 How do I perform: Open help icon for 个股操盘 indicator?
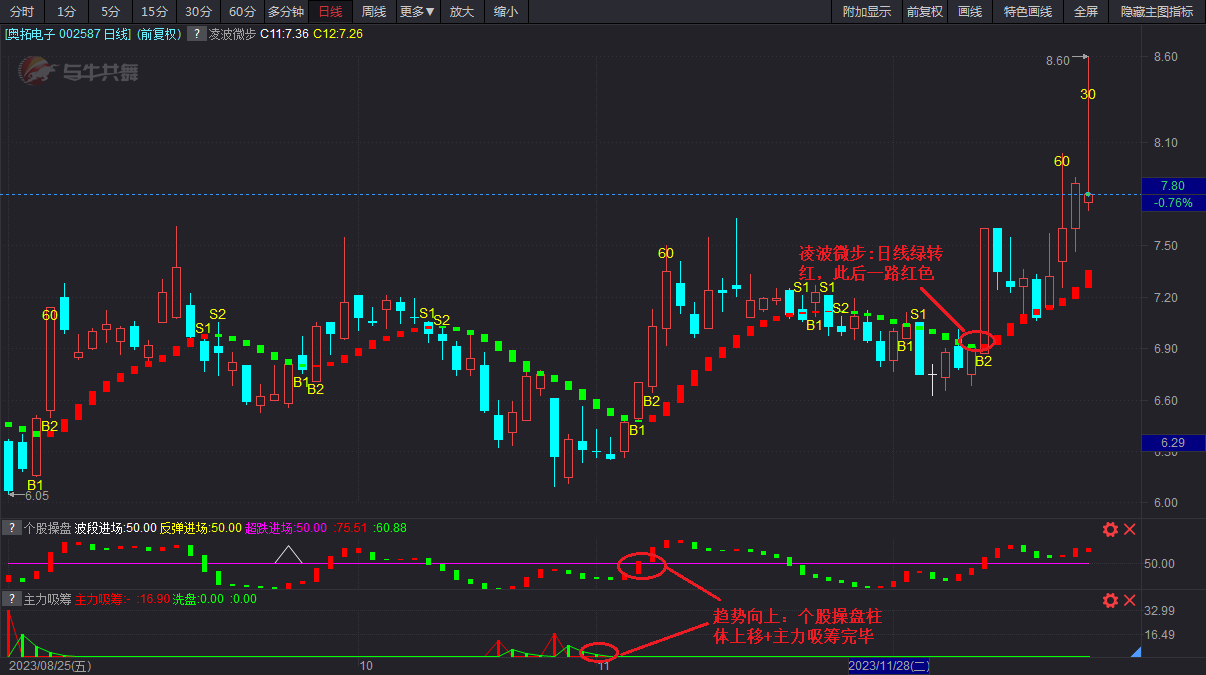pyautogui.click(x=11, y=528)
